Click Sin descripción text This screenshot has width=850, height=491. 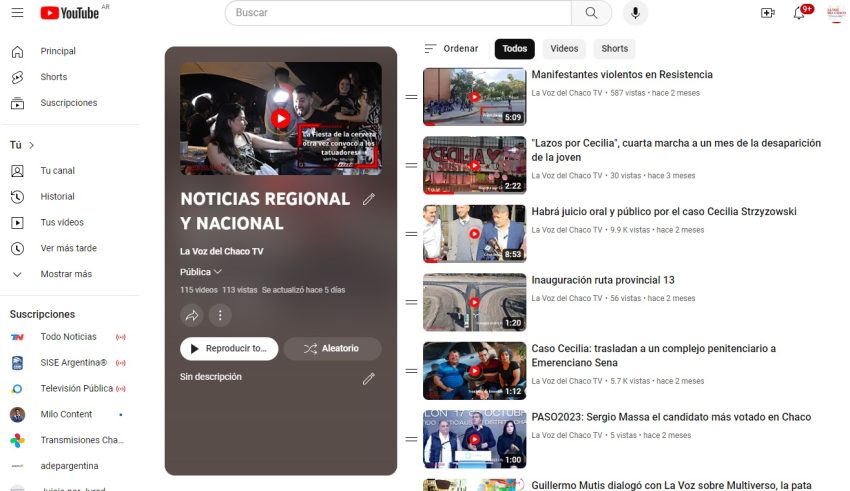[x=211, y=377]
